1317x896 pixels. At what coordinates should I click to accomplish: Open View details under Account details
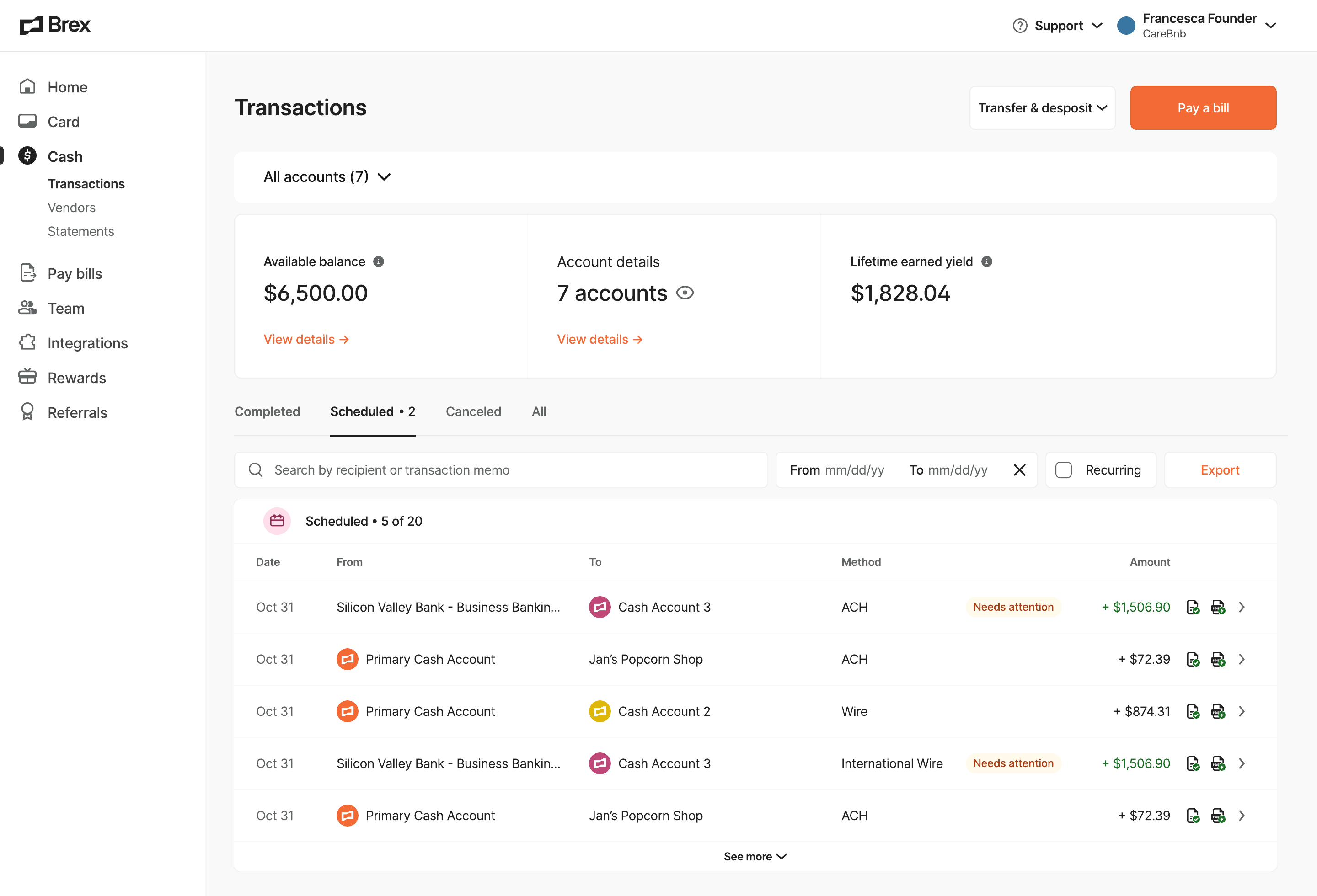coord(600,339)
